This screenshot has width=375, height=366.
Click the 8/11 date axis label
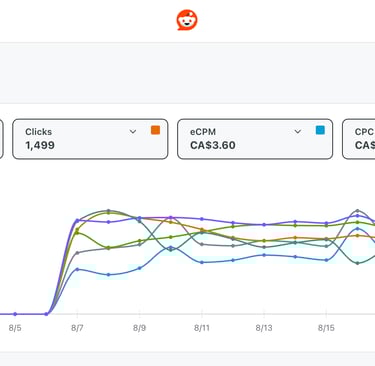(x=202, y=328)
